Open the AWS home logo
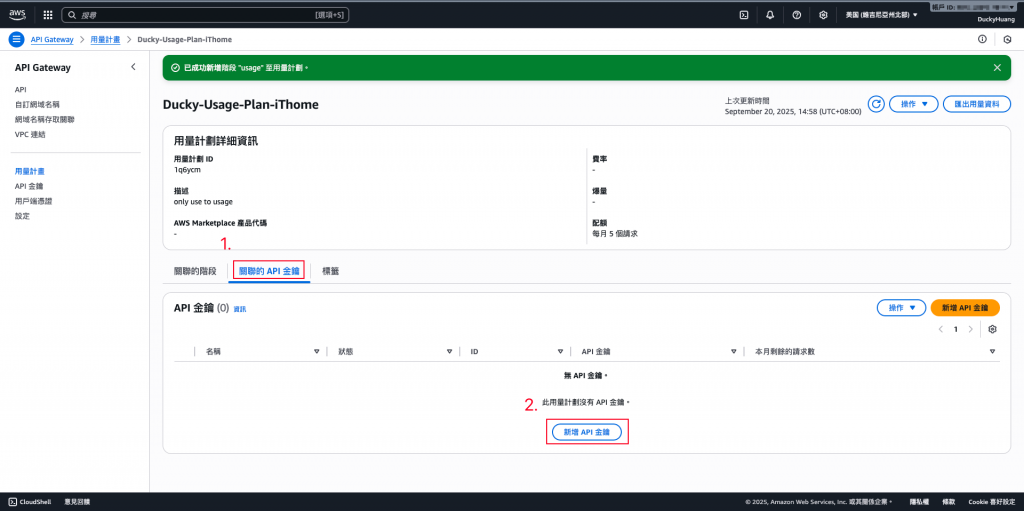This screenshot has width=1024, height=511. (17, 14)
